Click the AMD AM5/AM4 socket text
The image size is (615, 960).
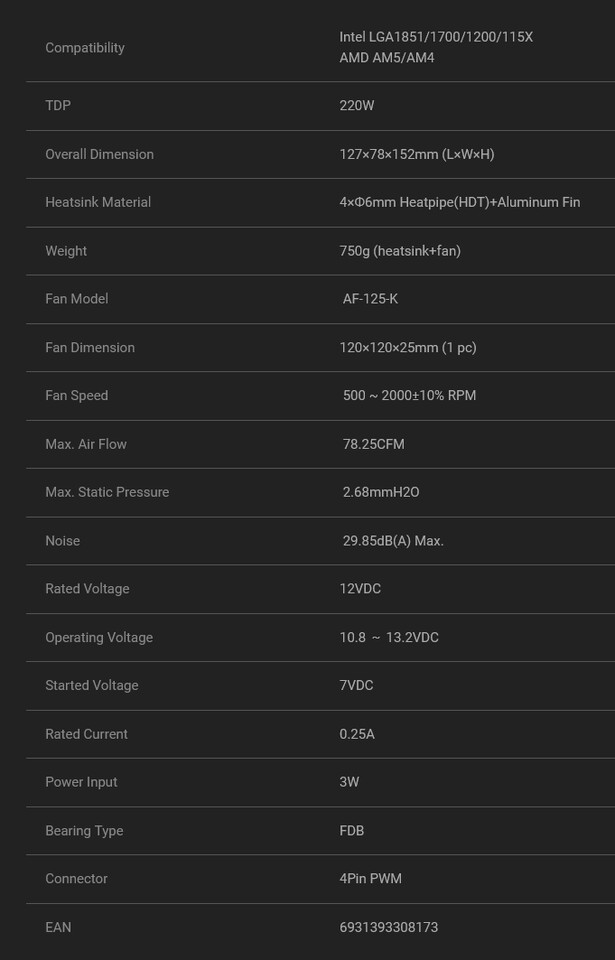tap(386, 58)
